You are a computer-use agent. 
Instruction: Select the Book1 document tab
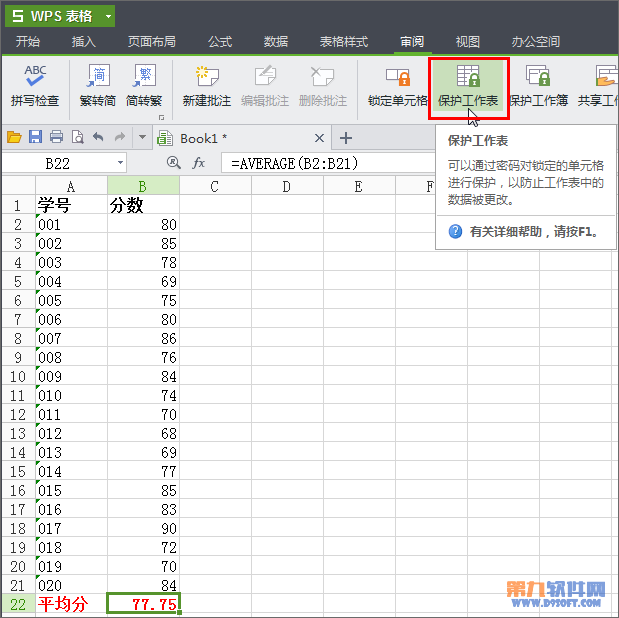(x=241, y=138)
